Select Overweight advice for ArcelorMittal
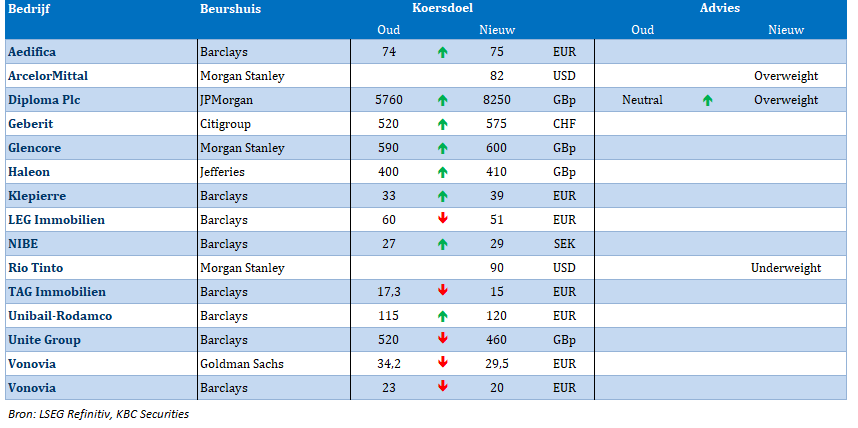The image size is (858, 428). (x=786, y=76)
